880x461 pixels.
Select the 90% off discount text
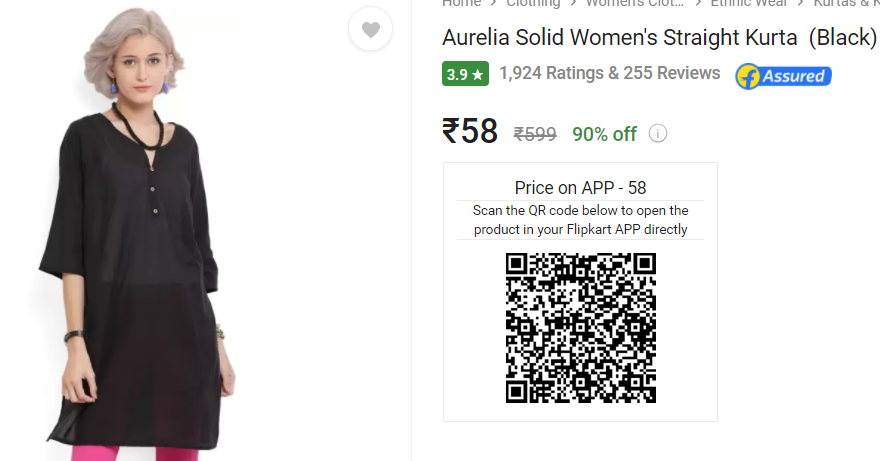click(x=604, y=134)
